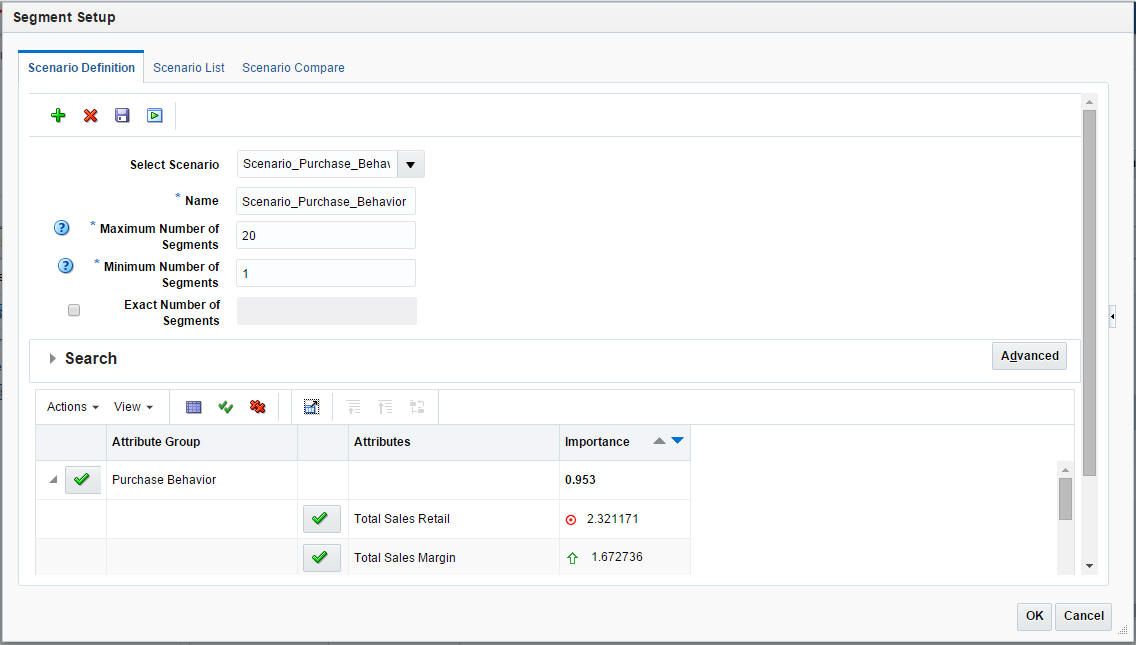Enable the Exact Number of Segments checkbox
Viewport: 1136px width, 645px height.
(x=74, y=310)
